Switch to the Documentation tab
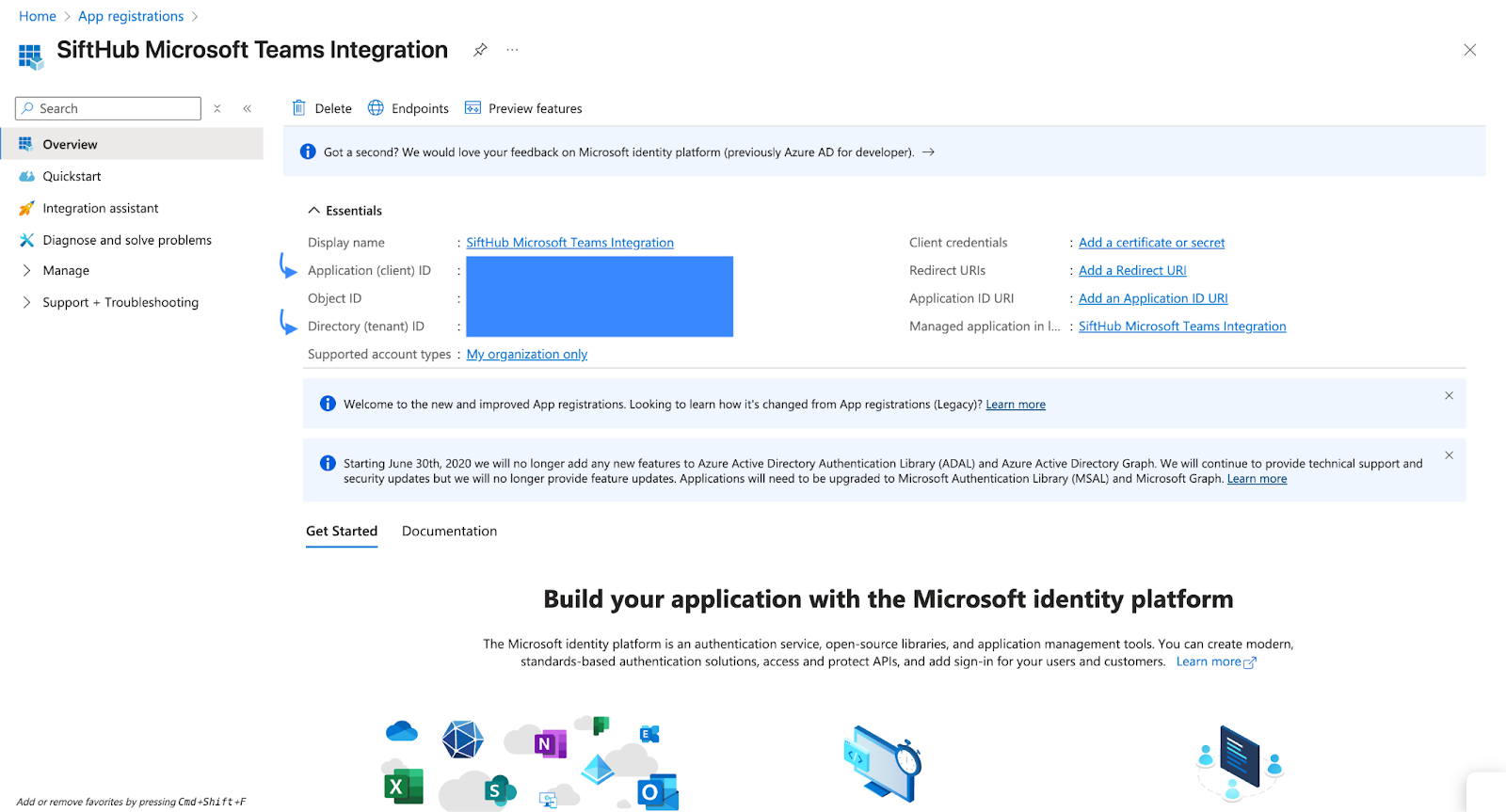Screen dimensions: 1506x812 (449, 532)
